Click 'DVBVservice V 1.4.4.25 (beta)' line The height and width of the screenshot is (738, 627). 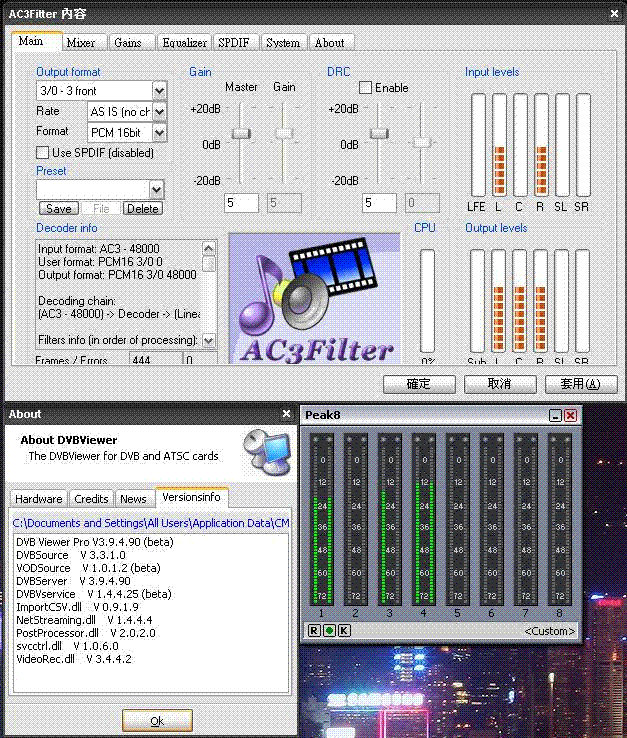pyautogui.click(x=94, y=594)
